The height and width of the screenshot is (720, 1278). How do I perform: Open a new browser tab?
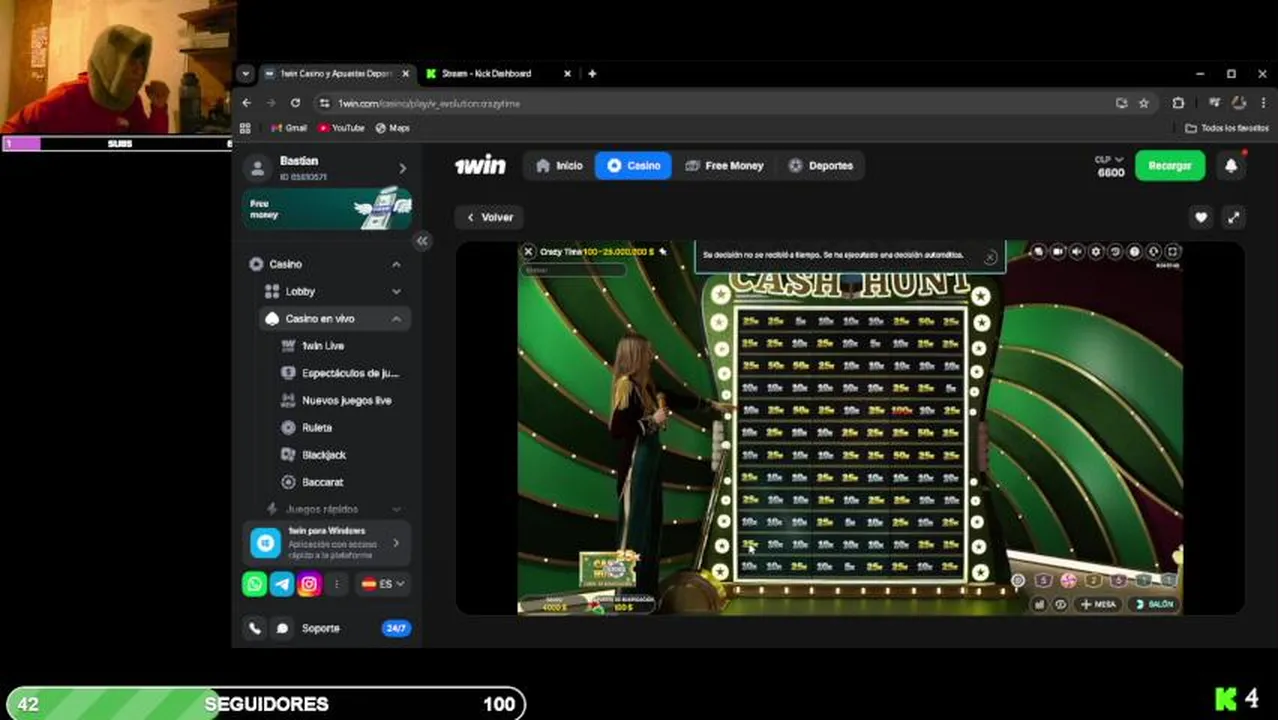pyautogui.click(x=592, y=73)
